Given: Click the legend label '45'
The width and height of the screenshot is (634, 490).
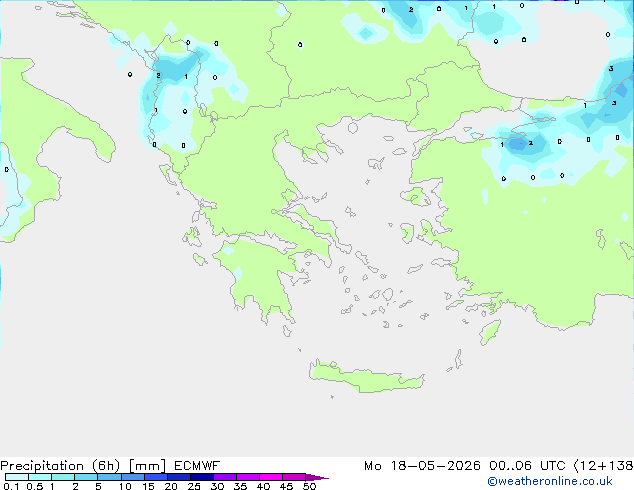Looking at the screenshot, I should (286, 486).
